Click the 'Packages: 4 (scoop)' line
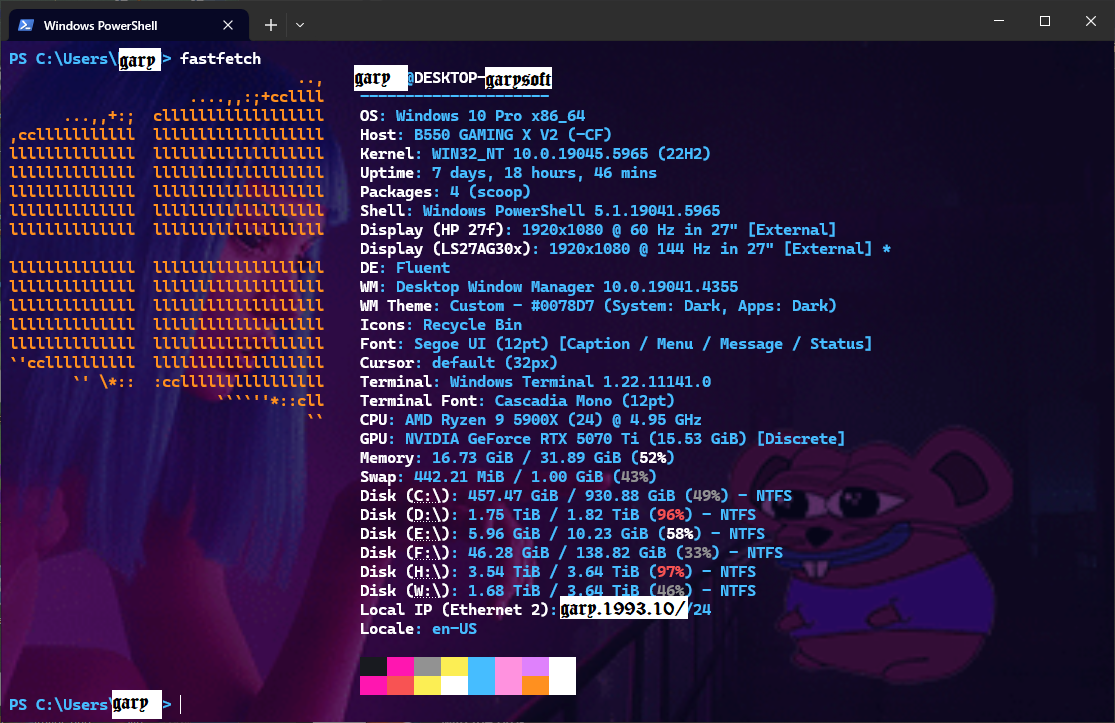The height and width of the screenshot is (723, 1115). click(445, 192)
